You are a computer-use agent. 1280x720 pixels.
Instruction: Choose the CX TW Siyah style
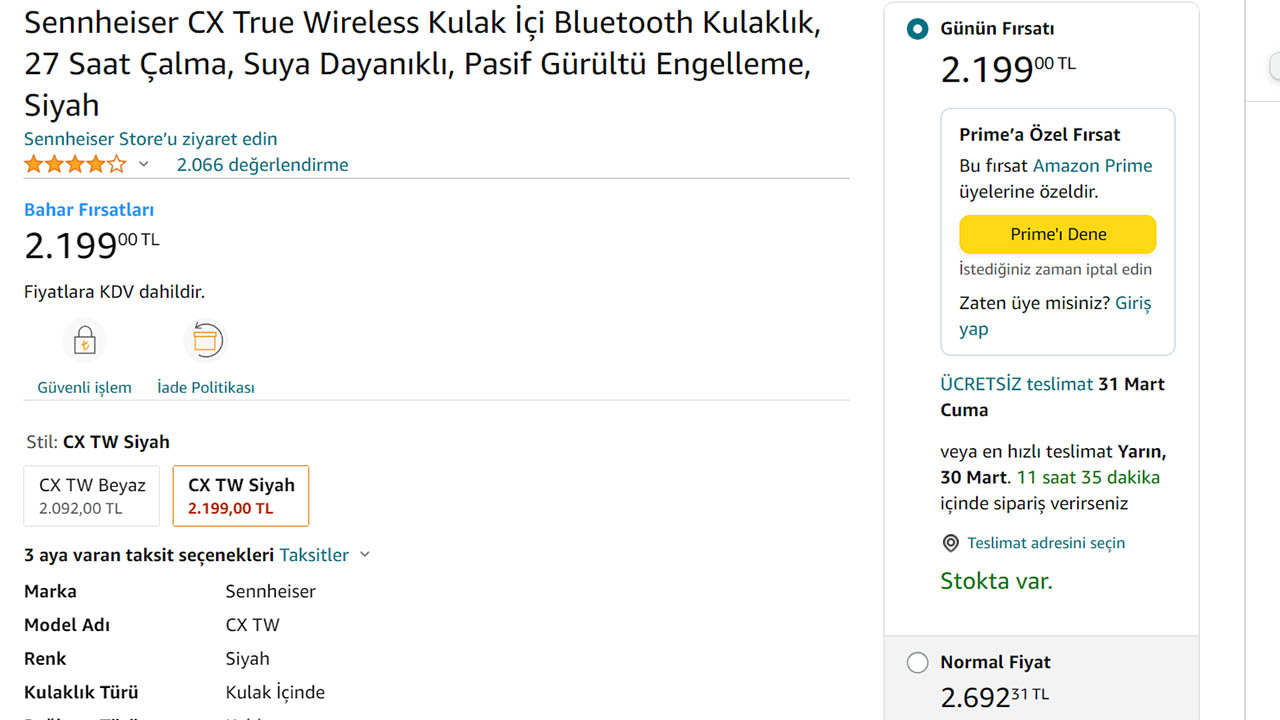(241, 495)
